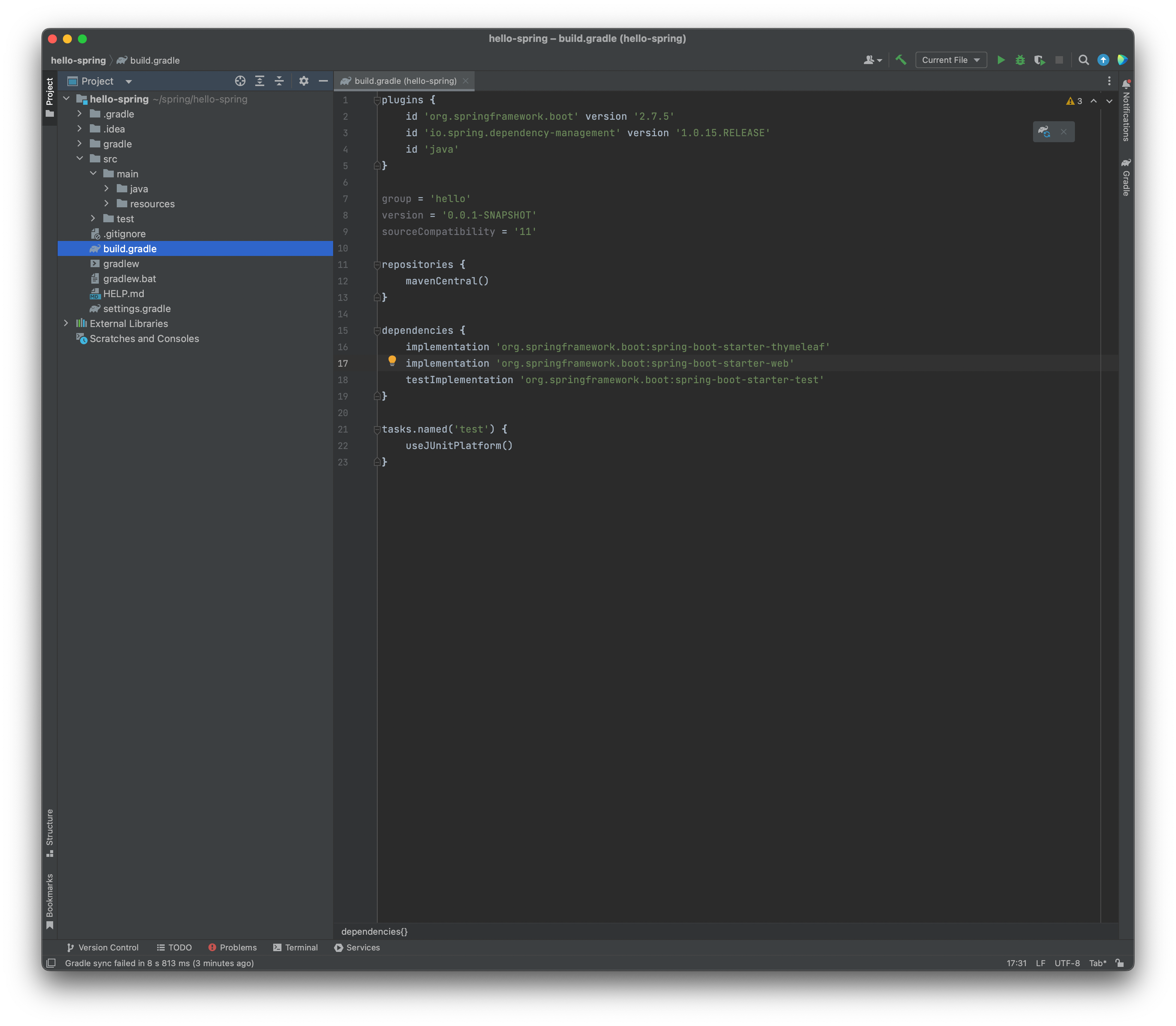Click the LF line separator status
1176x1026 pixels.
pyautogui.click(x=1041, y=963)
